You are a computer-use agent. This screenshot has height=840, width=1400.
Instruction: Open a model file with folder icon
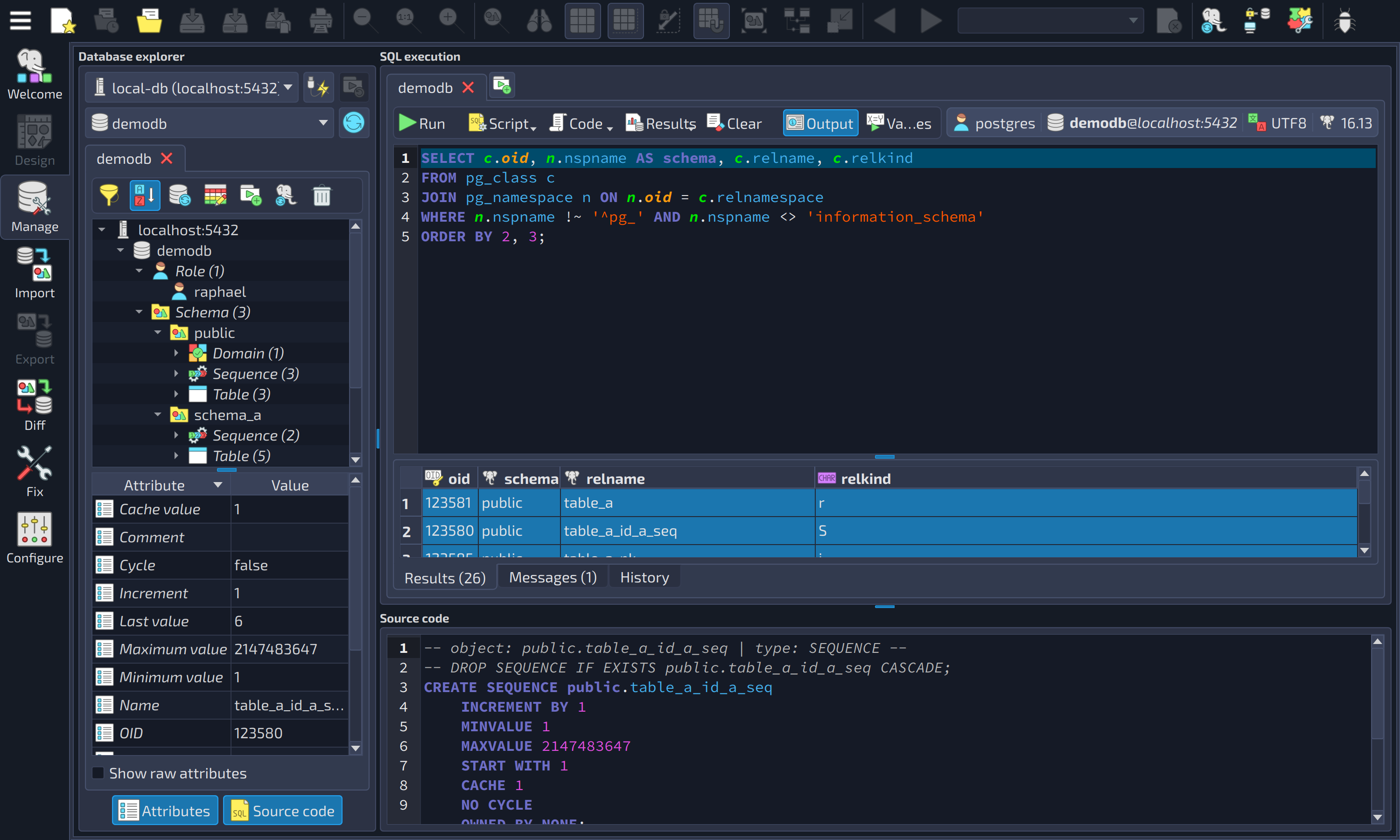(x=149, y=21)
